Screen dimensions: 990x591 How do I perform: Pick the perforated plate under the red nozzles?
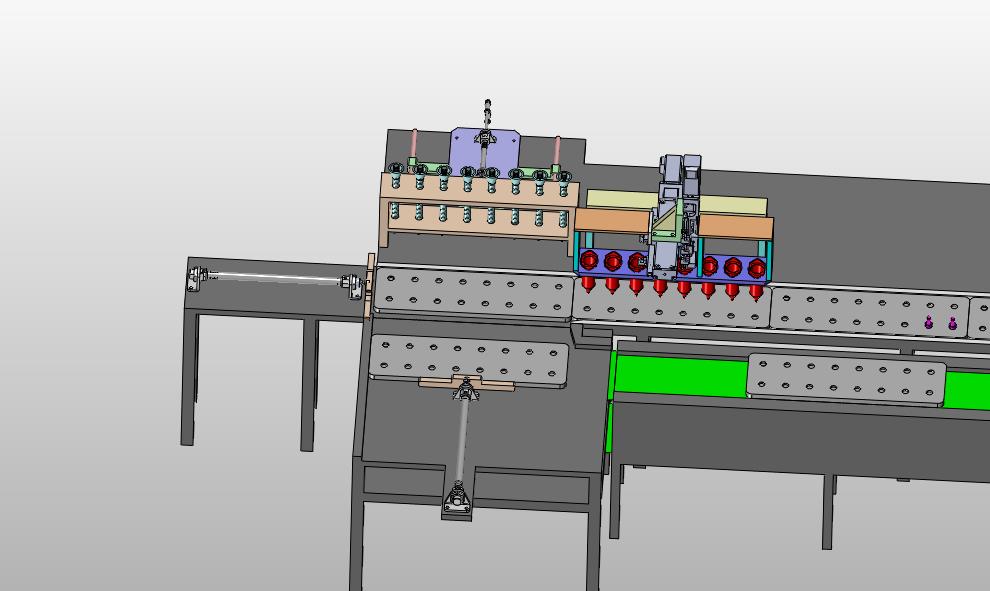pos(671,305)
